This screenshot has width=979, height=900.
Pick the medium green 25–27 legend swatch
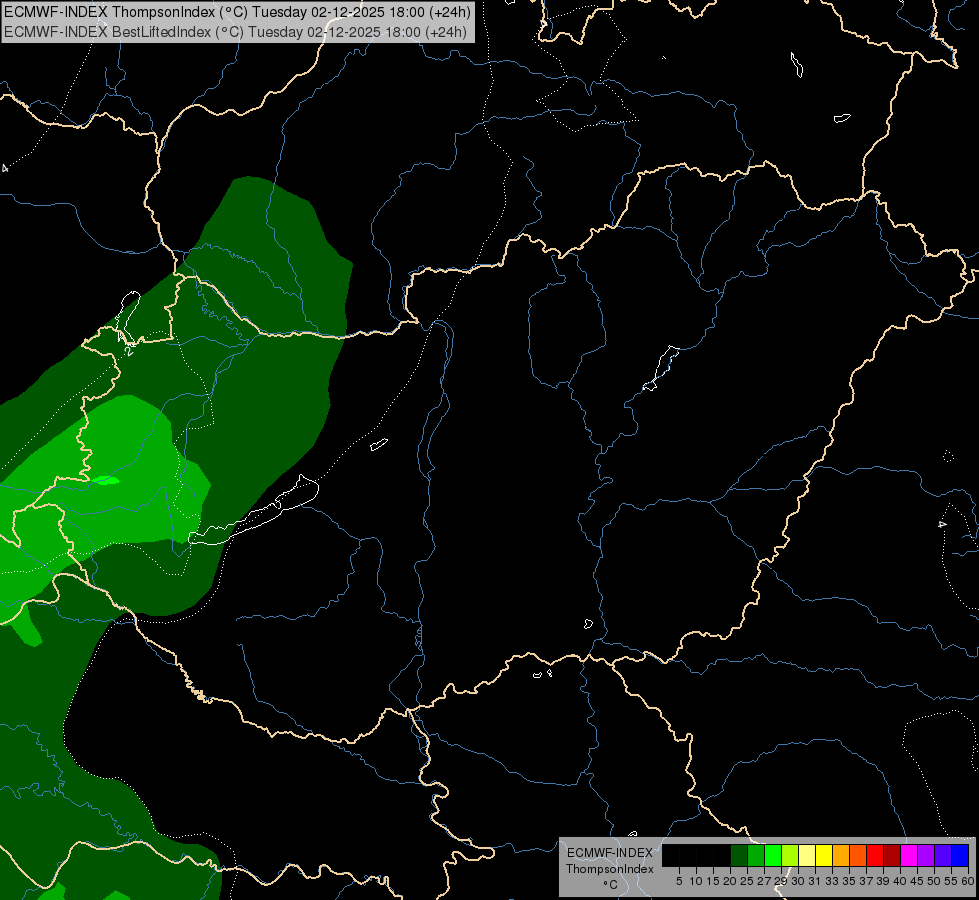756,855
